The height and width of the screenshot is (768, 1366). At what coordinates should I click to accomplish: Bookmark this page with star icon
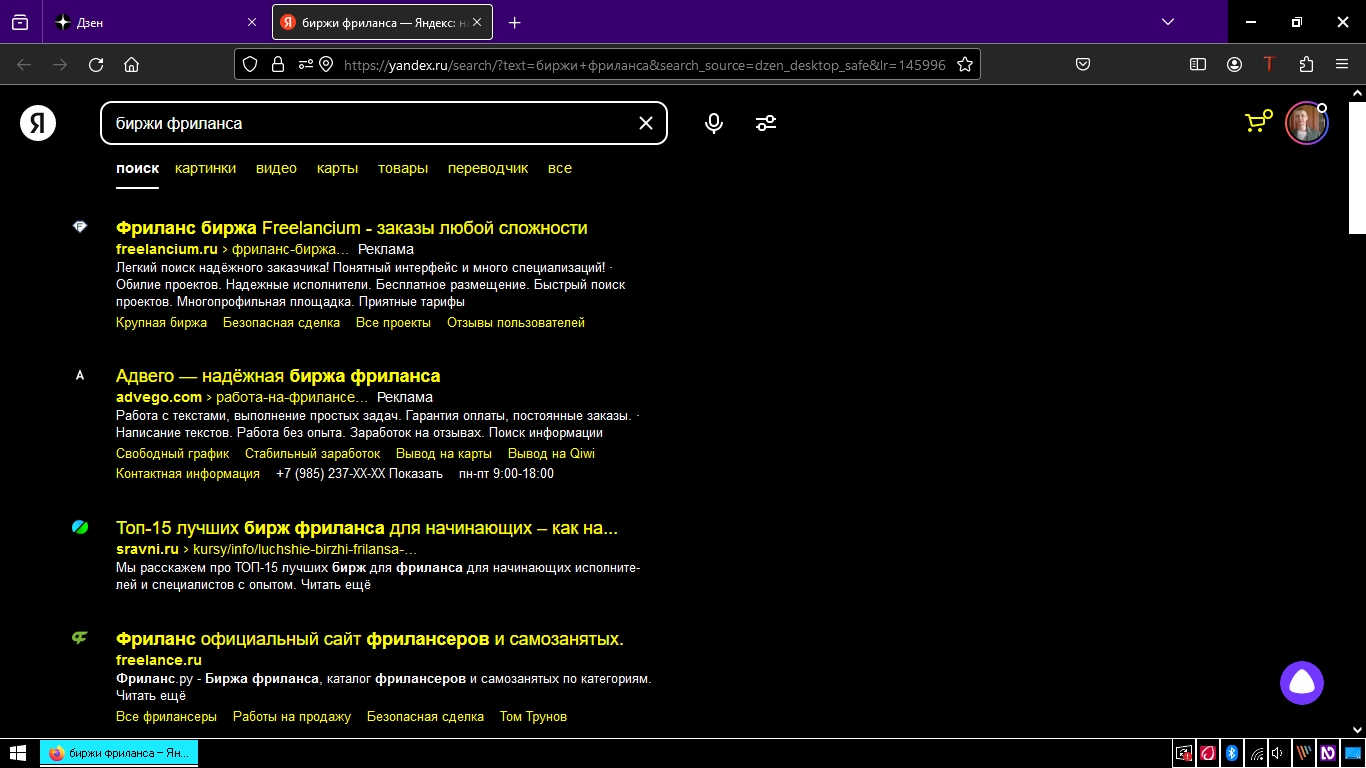click(965, 64)
